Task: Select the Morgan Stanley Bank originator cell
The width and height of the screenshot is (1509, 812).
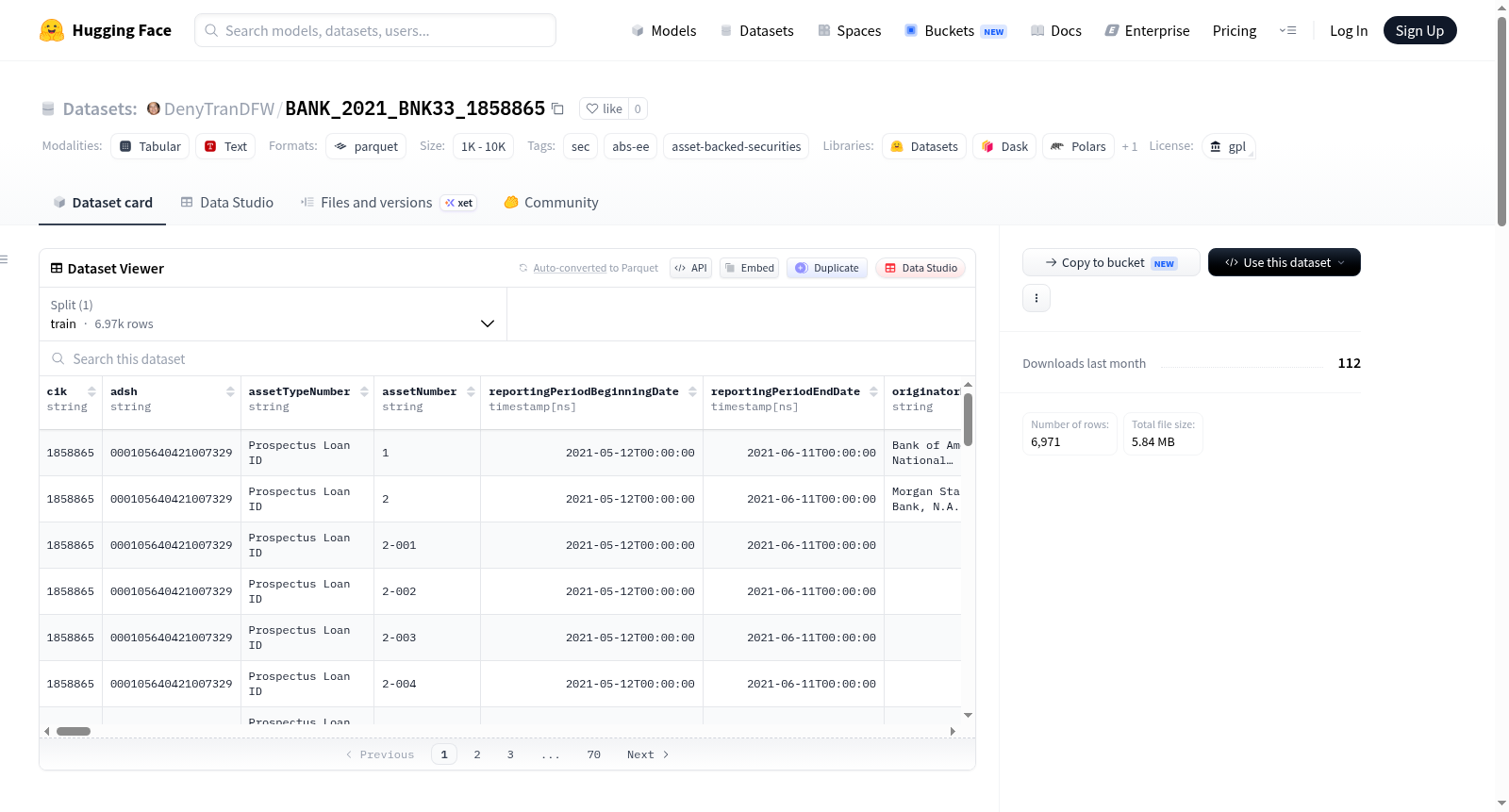Action: point(925,499)
